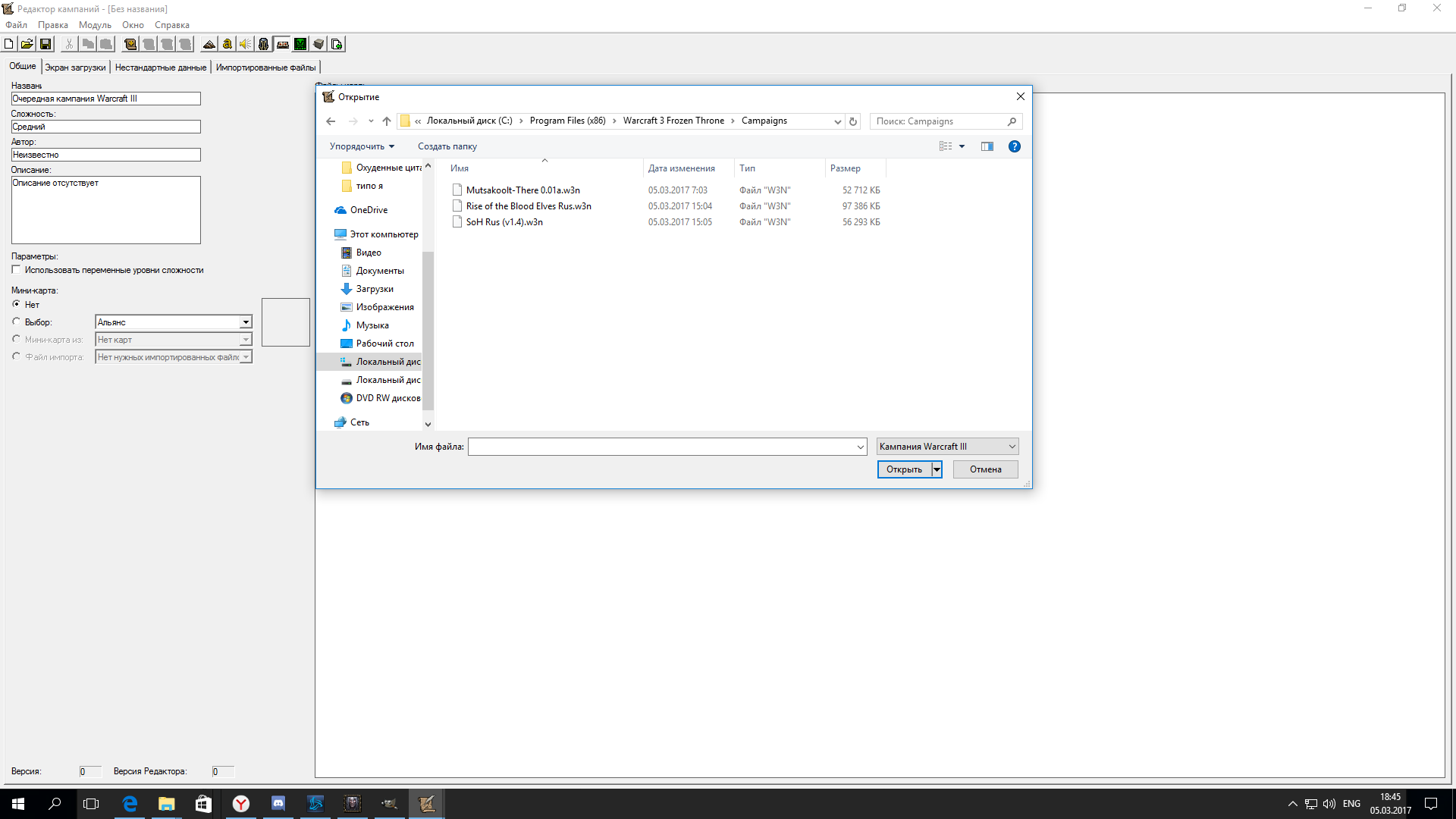Switch to the Импортированные файлы tab
Screen dimensions: 1456x819
[x=265, y=67]
